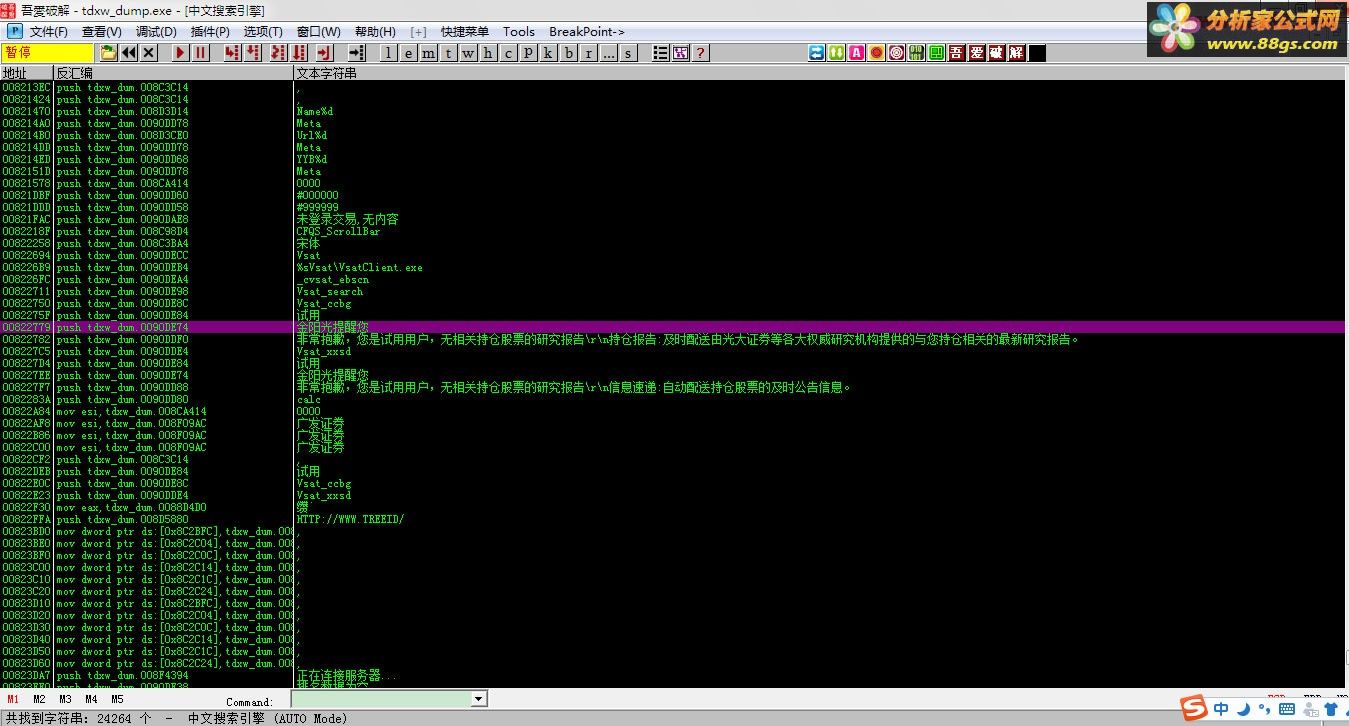
Task: Open Log window with 'l' button
Action: [x=389, y=53]
